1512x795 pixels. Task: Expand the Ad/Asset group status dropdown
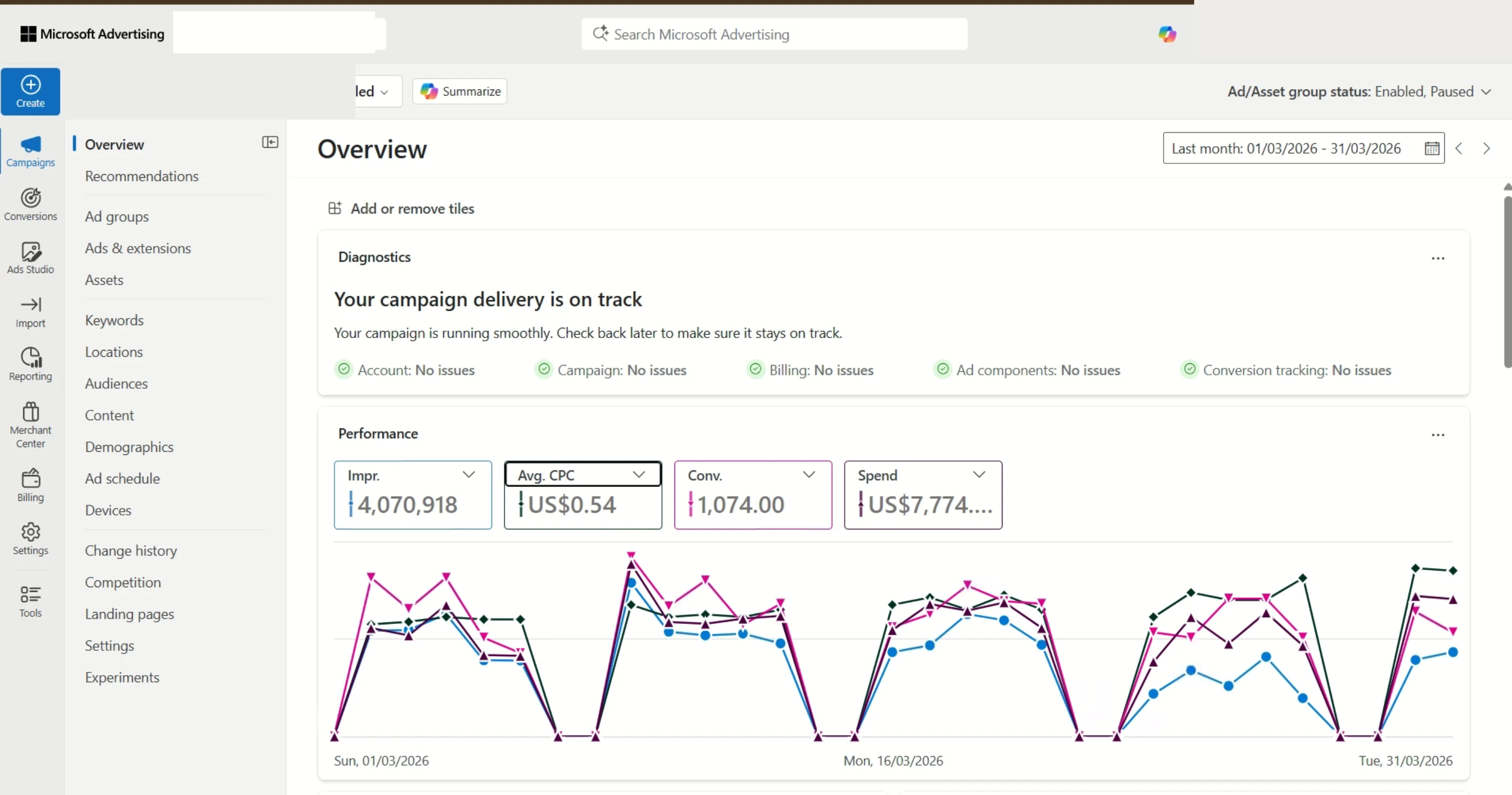click(1487, 91)
